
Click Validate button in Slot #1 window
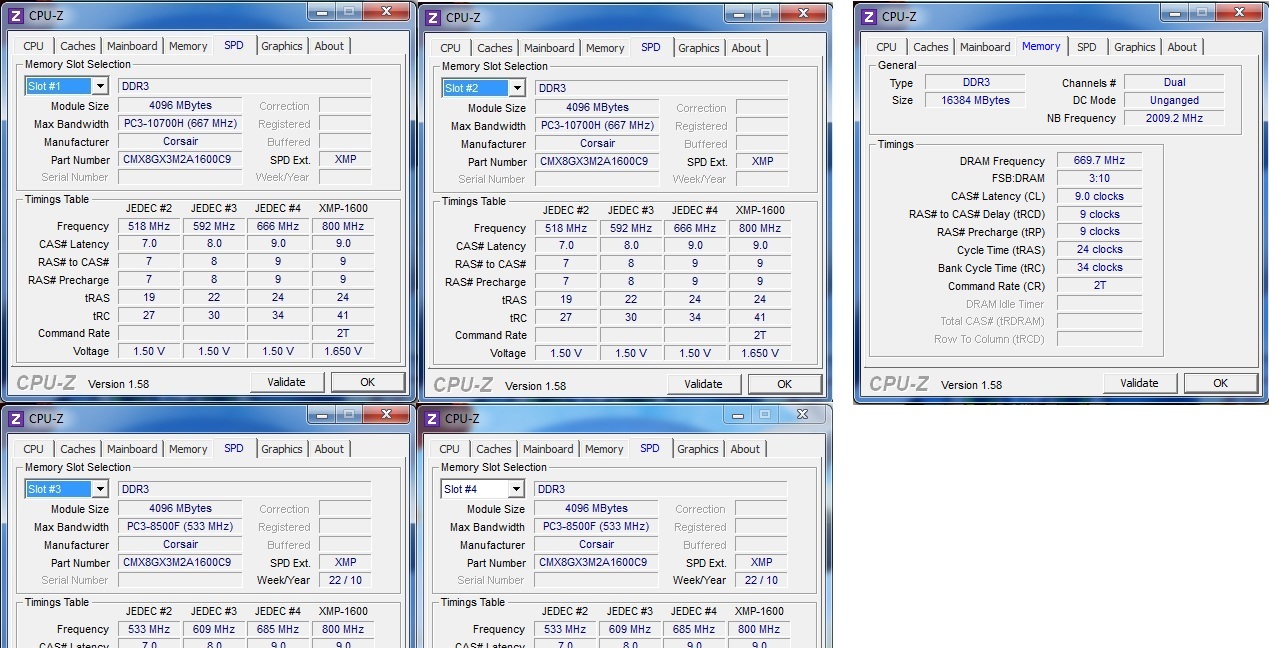[x=286, y=382]
